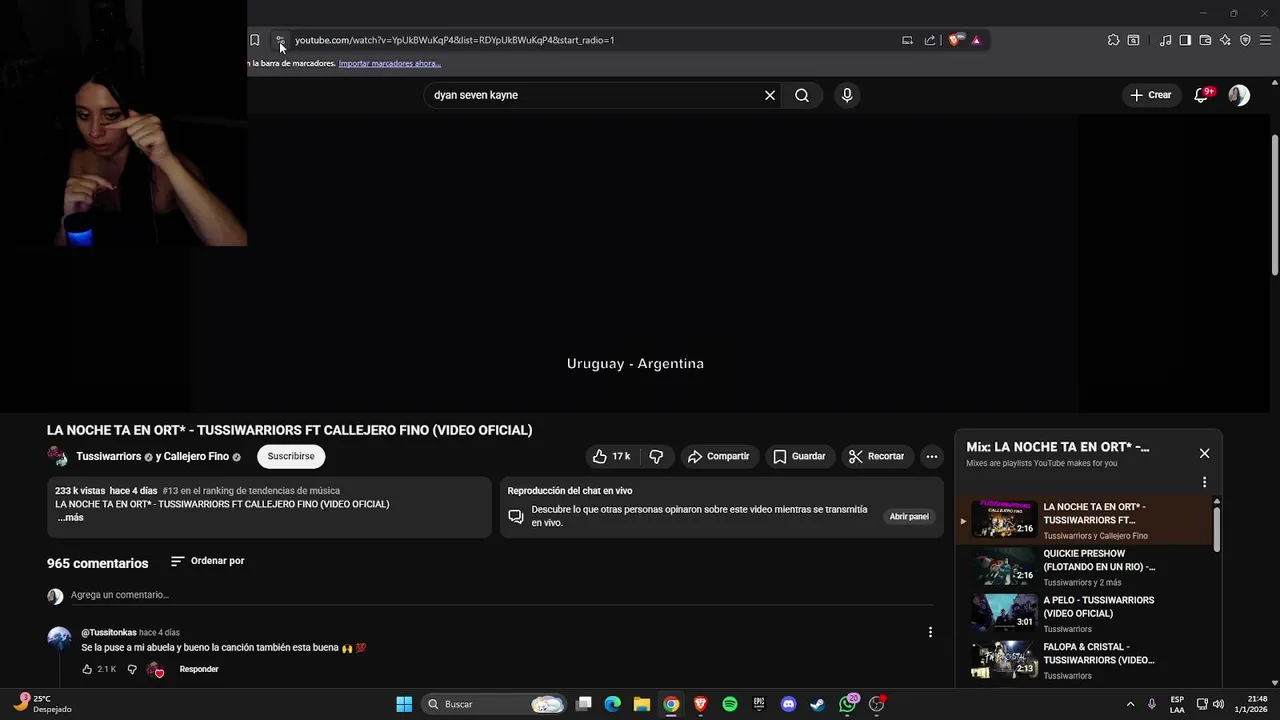Open Callejero Fino channel link
Viewport: 1280px width, 720px height.
pos(196,456)
